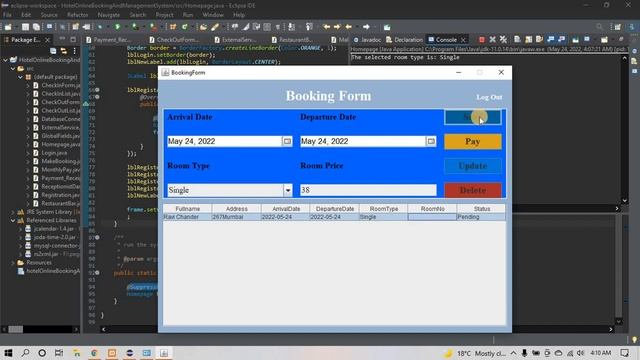Image resolution: width=640 pixels, height=360 pixels.
Task: Open the Arrival Date calendar picker
Action: coord(287,141)
